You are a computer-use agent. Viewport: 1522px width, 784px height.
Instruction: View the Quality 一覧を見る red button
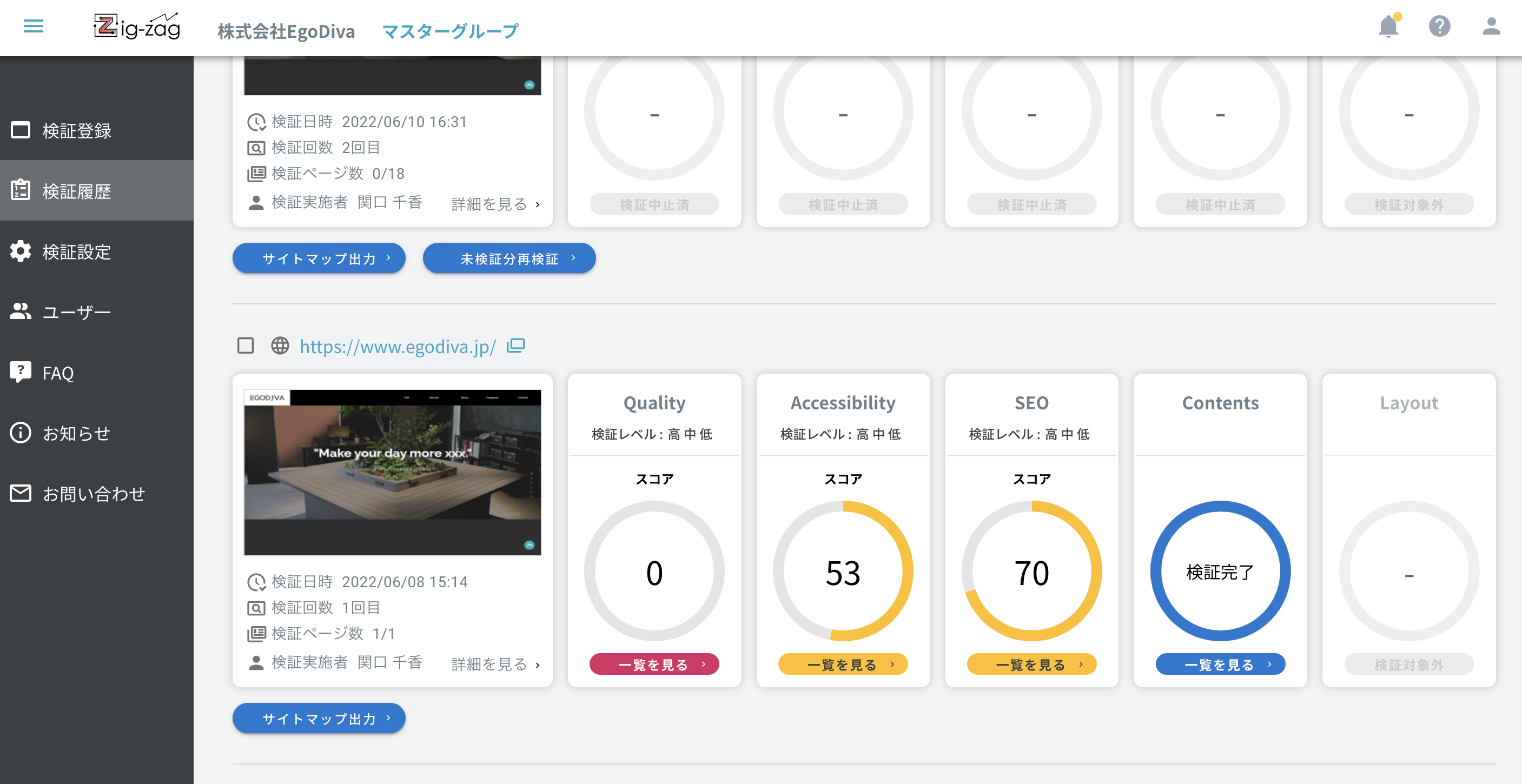pyautogui.click(x=654, y=664)
